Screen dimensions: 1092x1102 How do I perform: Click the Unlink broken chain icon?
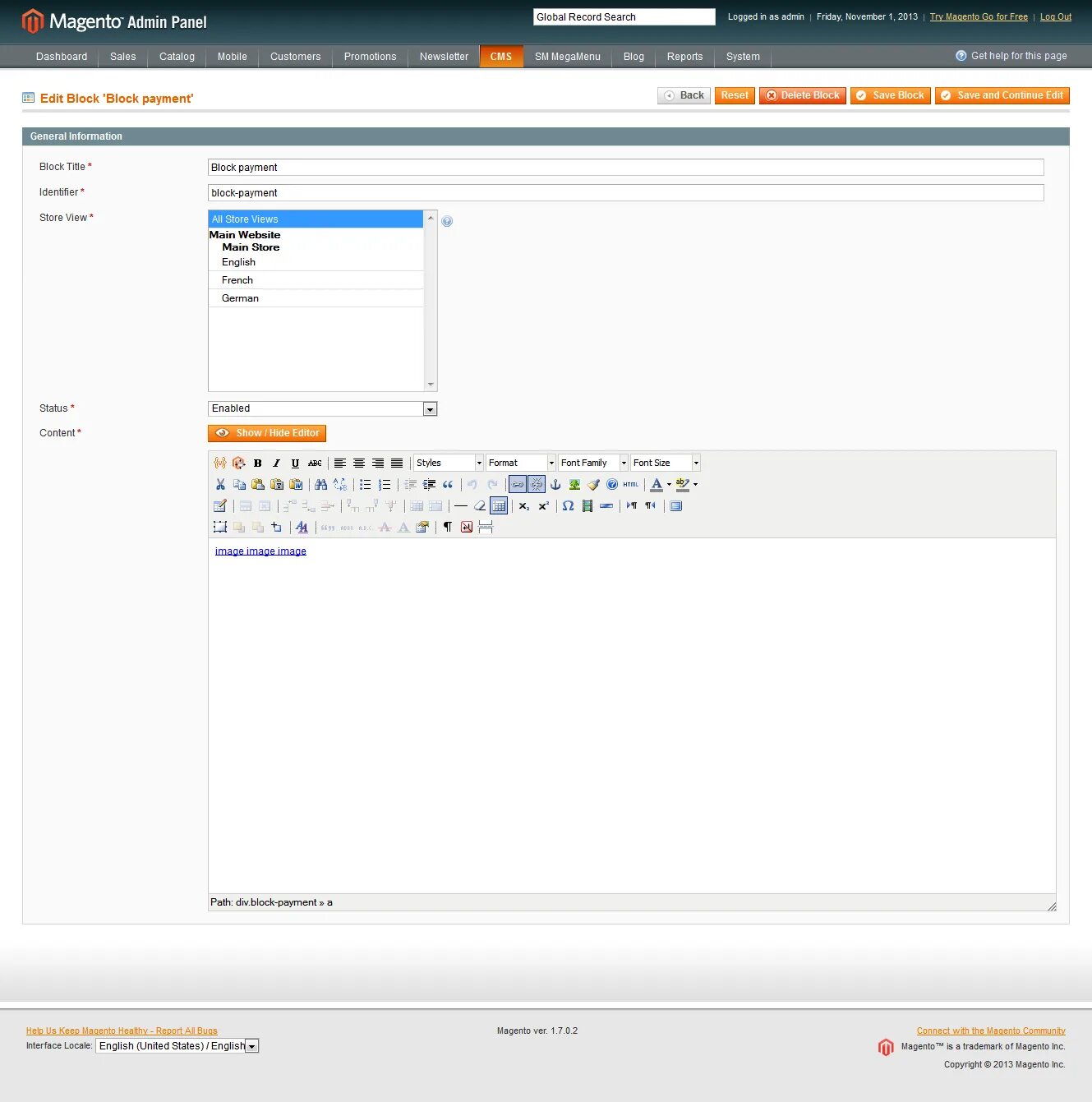(x=537, y=485)
